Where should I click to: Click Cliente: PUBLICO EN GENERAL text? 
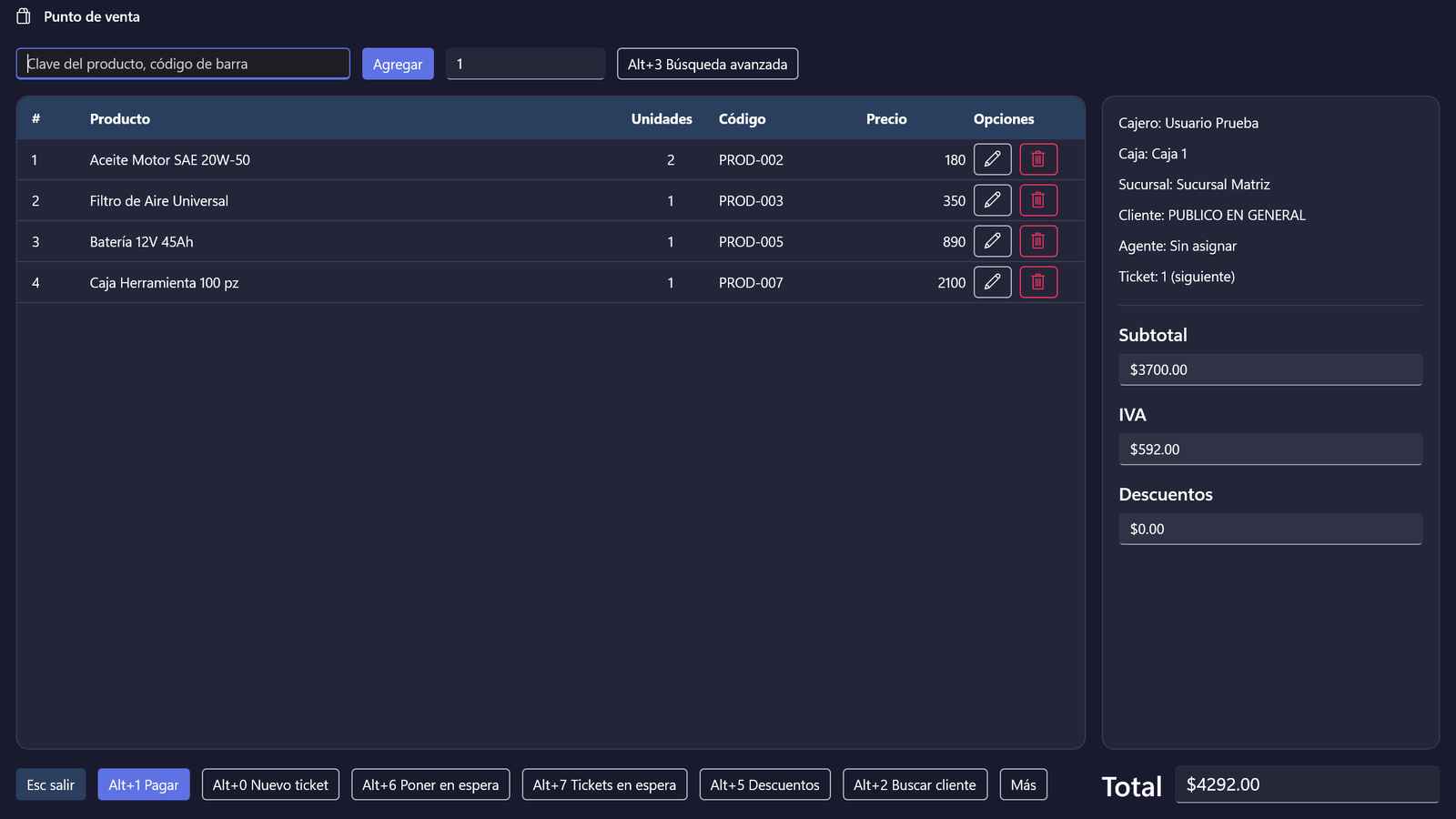1212,216
